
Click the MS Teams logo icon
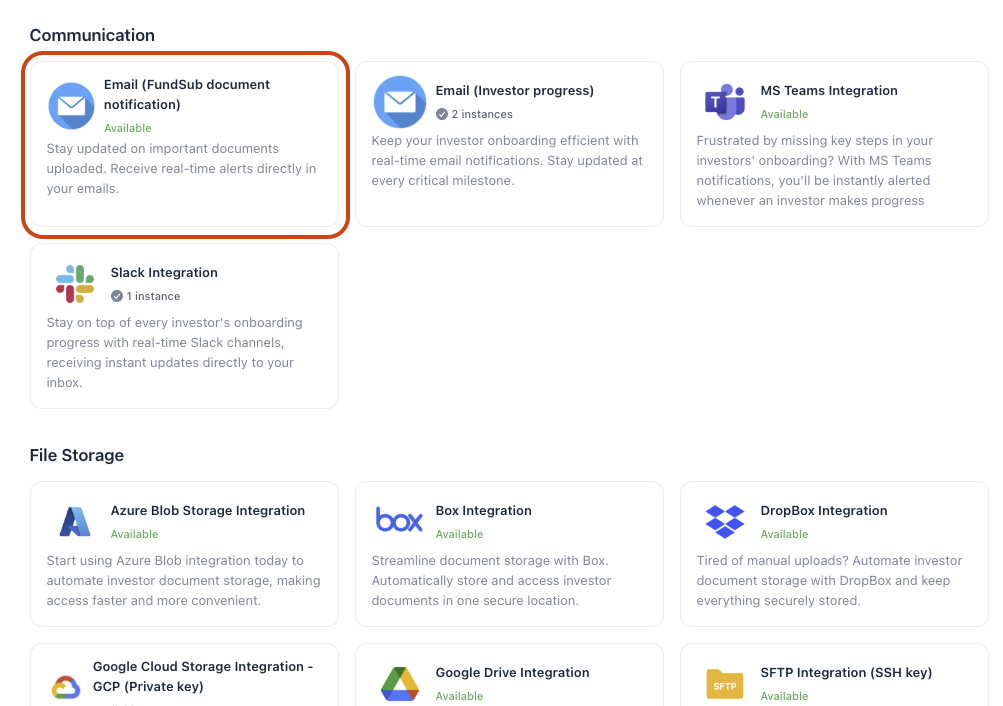[725, 102]
